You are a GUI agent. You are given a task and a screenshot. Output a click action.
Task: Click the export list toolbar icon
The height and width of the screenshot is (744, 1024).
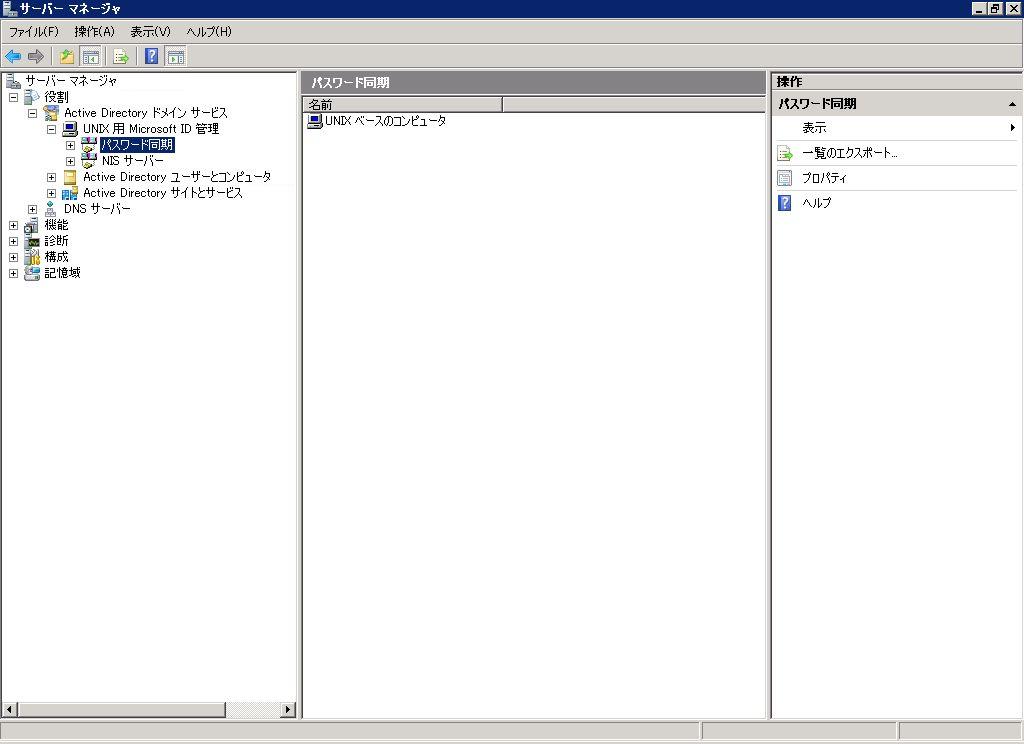pos(120,56)
